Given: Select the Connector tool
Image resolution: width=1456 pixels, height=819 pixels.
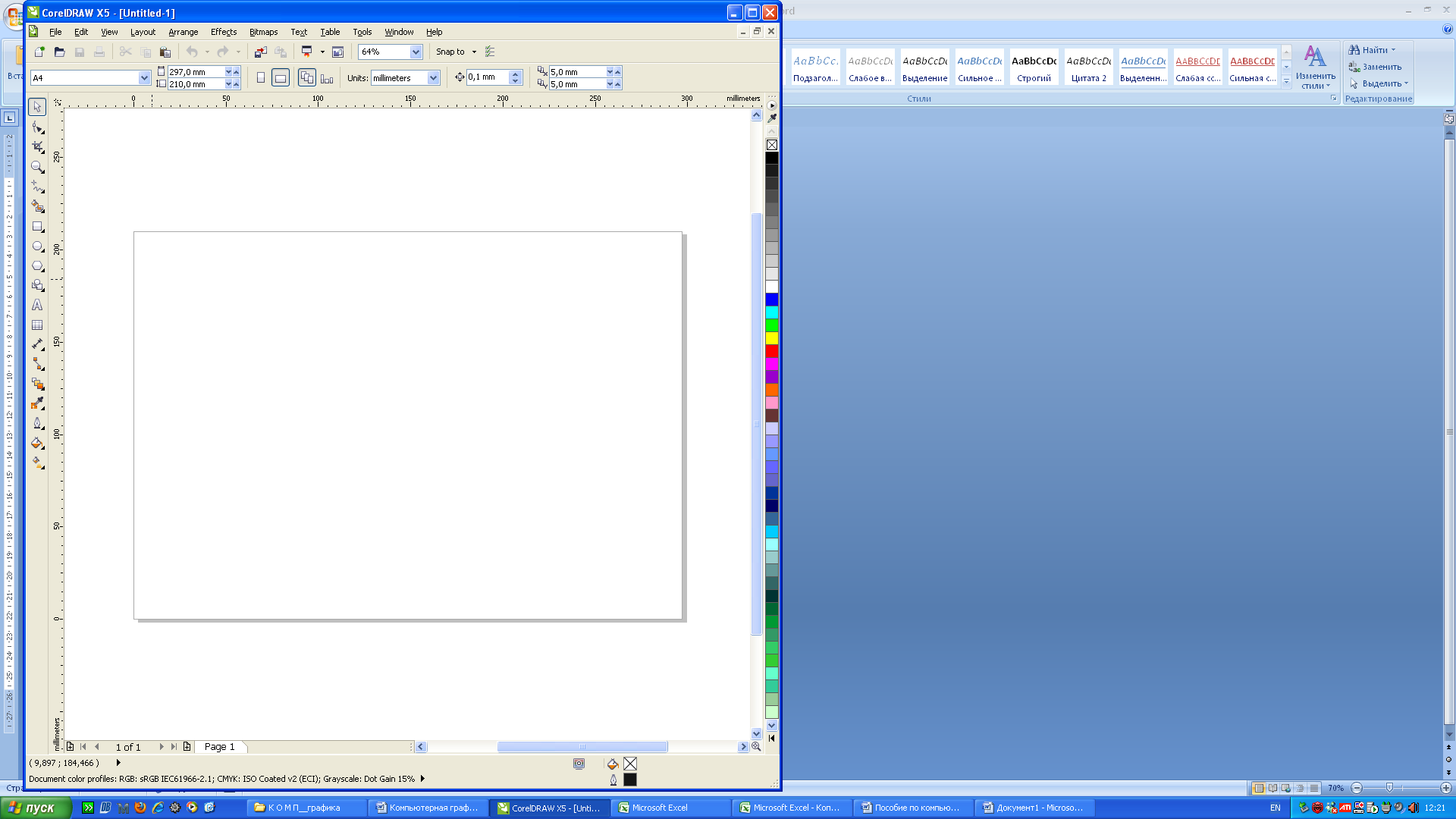Looking at the screenshot, I should click(x=37, y=364).
